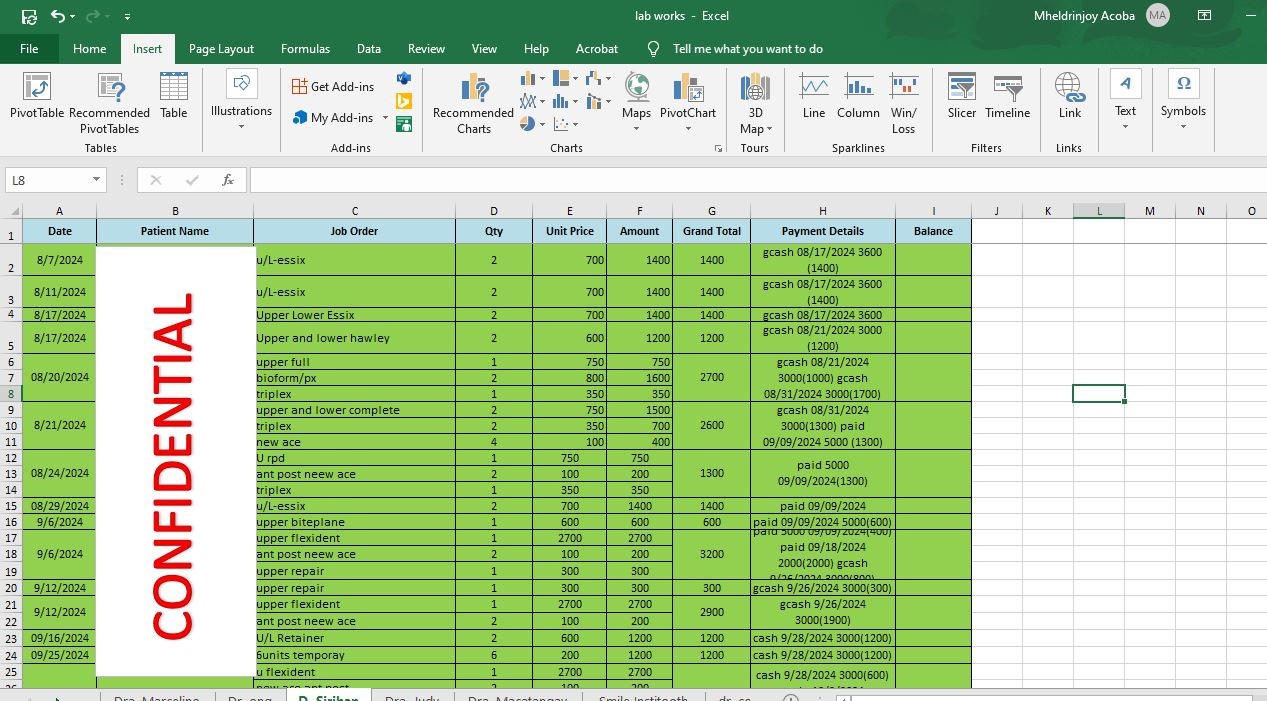Open My Add-ins list

tap(333, 118)
